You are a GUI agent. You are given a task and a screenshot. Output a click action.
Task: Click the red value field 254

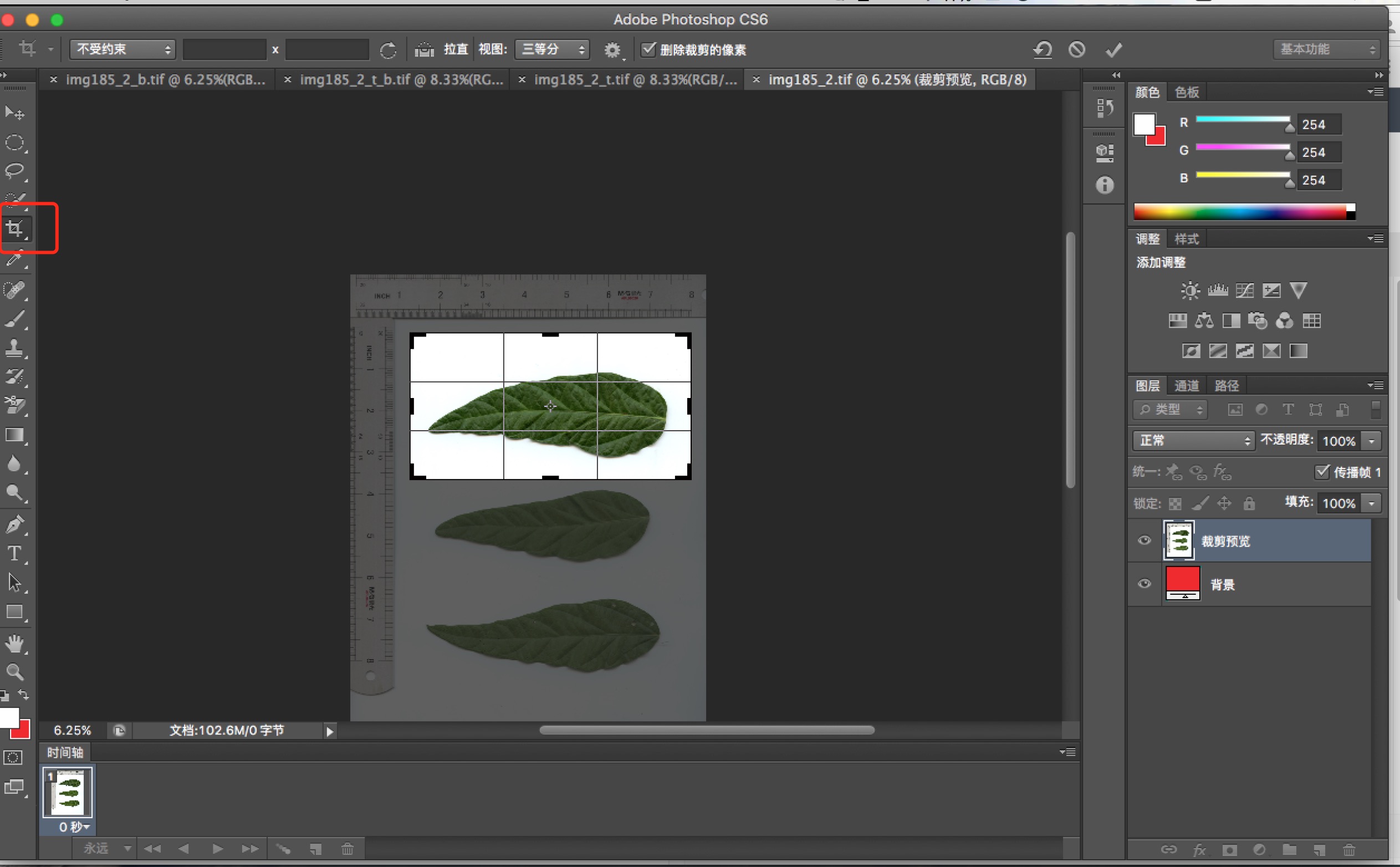[x=1320, y=124]
